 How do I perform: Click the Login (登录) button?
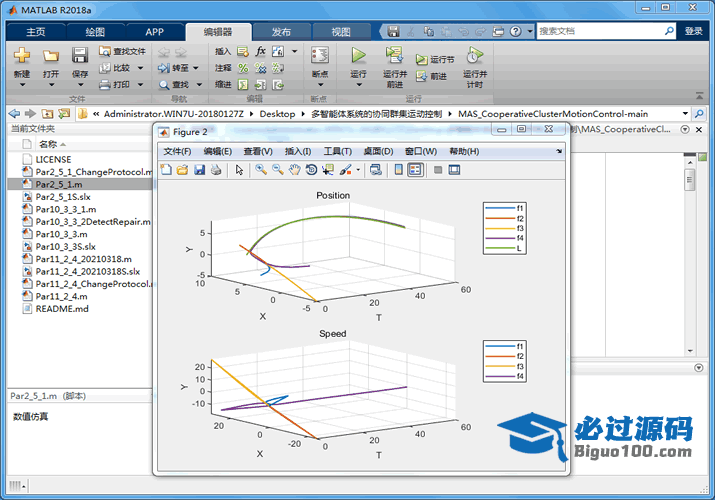(693, 31)
